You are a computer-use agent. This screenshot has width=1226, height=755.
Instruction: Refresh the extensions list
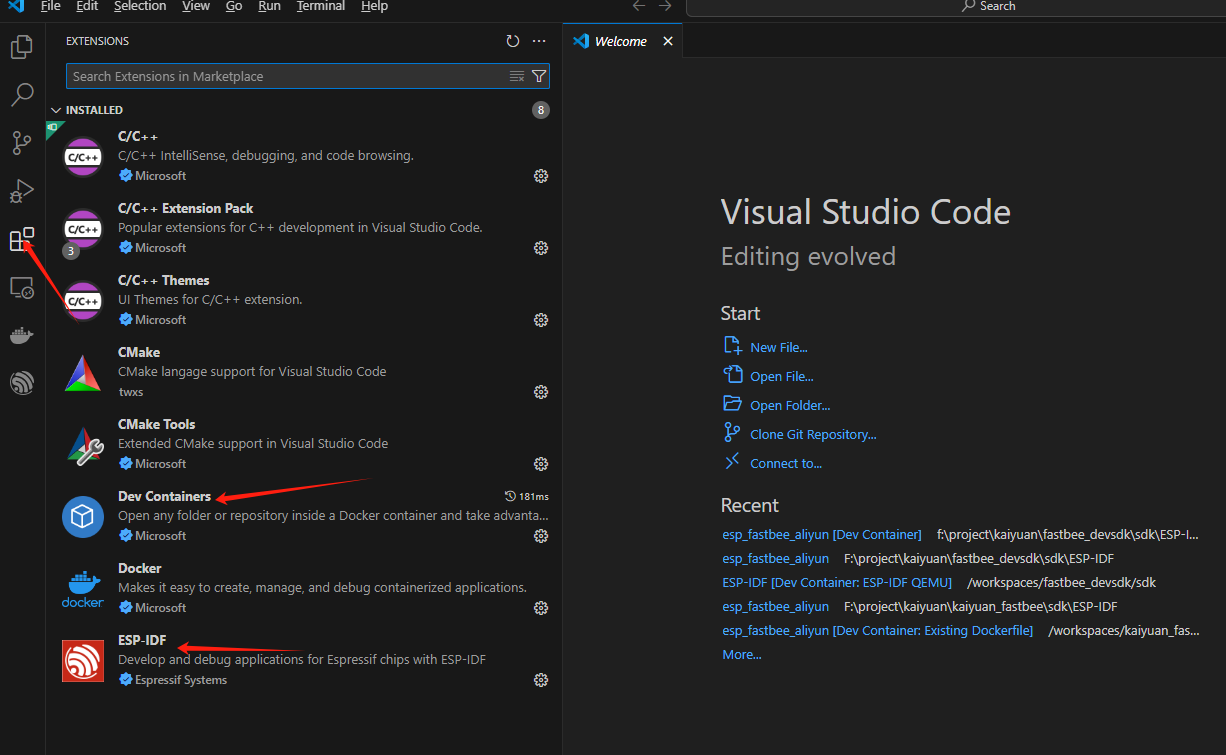pos(513,41)
